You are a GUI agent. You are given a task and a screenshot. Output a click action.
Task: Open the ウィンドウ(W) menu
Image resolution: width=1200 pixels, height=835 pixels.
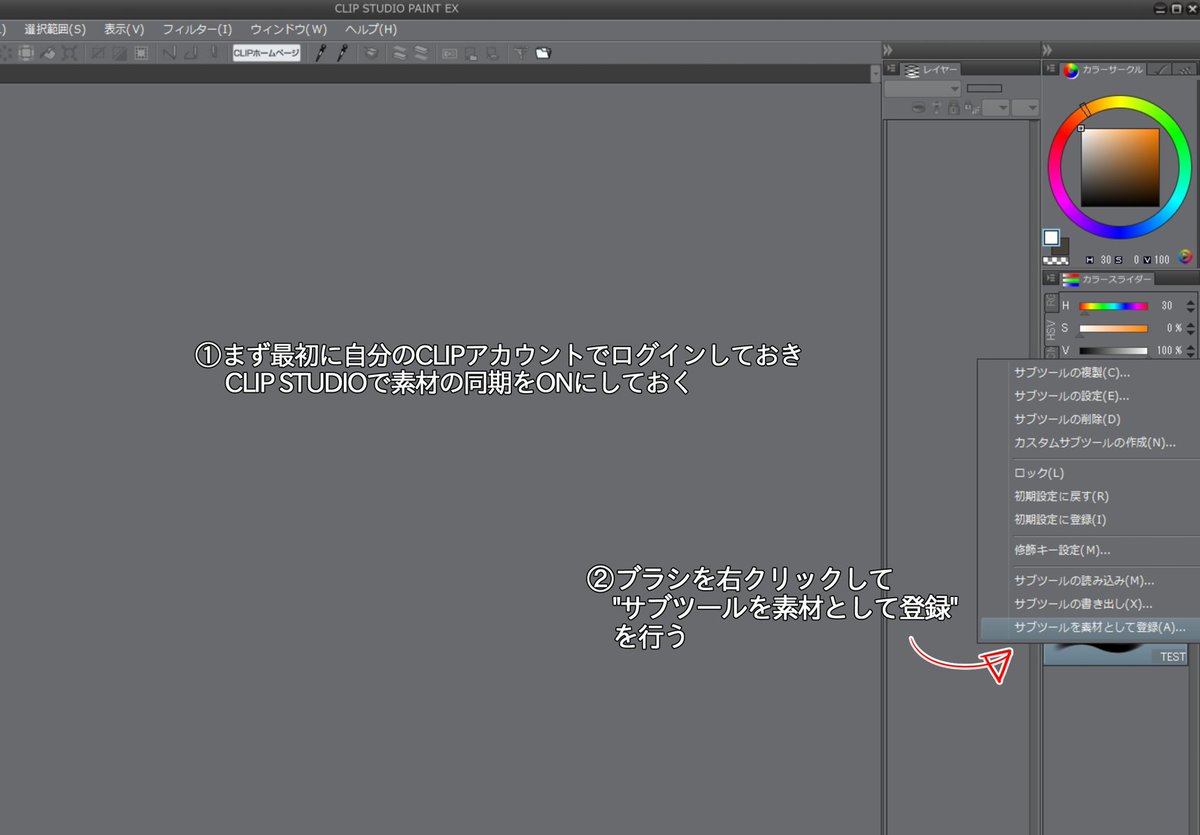tap(288, 29)
